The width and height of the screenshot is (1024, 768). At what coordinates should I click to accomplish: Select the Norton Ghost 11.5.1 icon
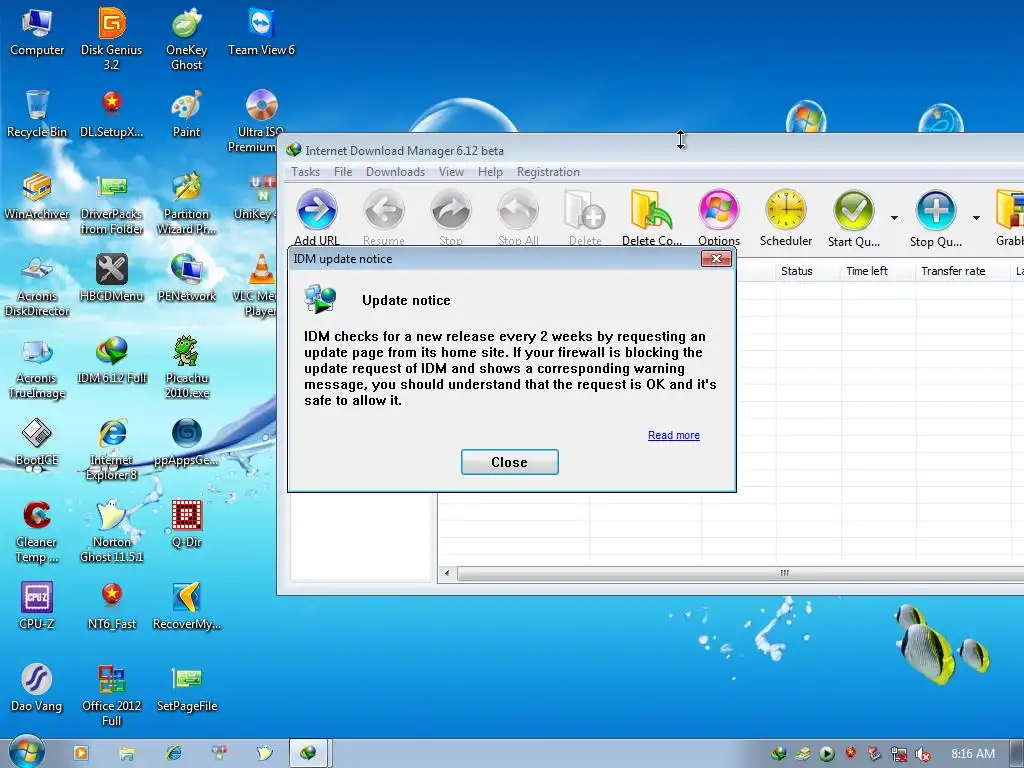(x=112, y=531)
